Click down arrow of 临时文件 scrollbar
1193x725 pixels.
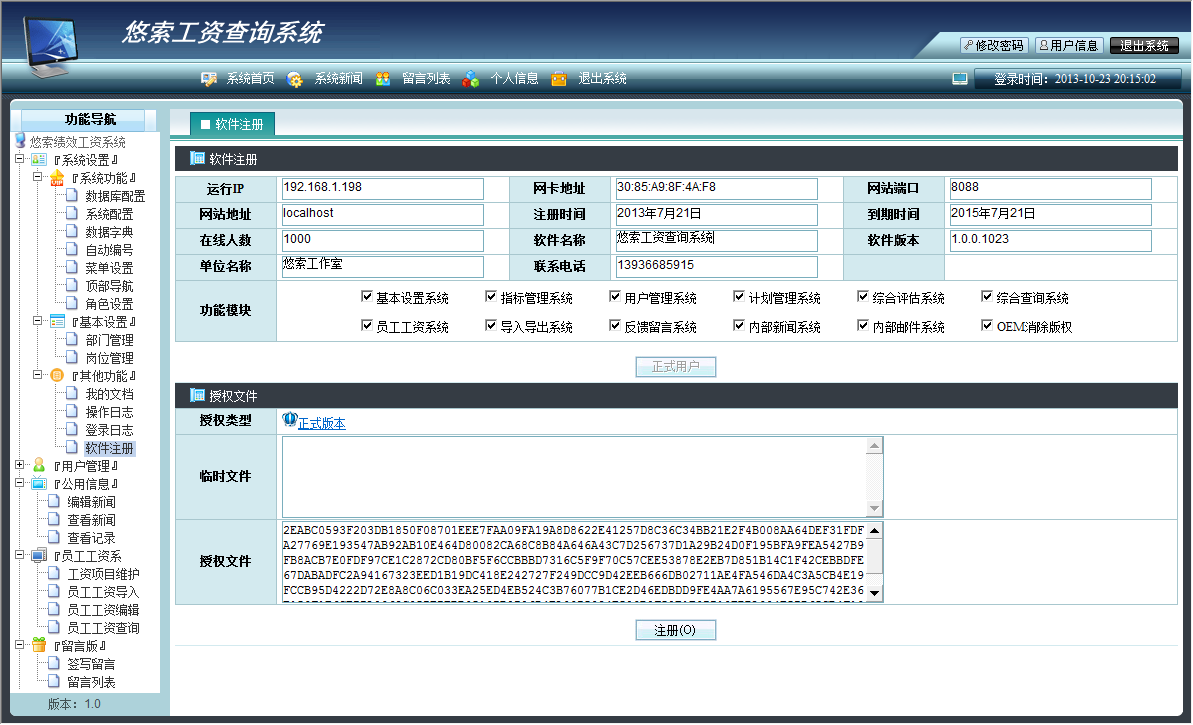[x=875, y=508]
